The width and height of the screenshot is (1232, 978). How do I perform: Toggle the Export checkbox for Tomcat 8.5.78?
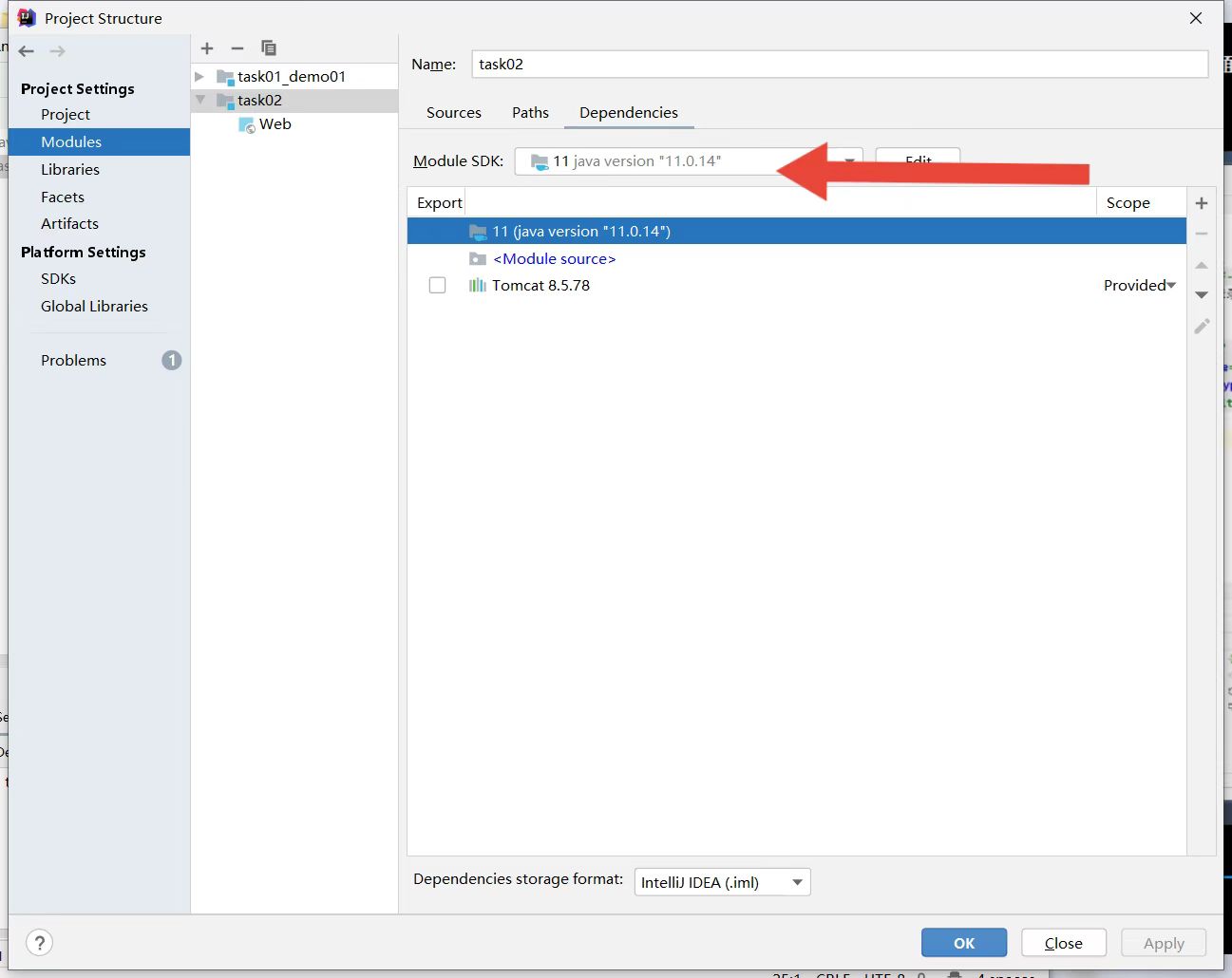437,285
